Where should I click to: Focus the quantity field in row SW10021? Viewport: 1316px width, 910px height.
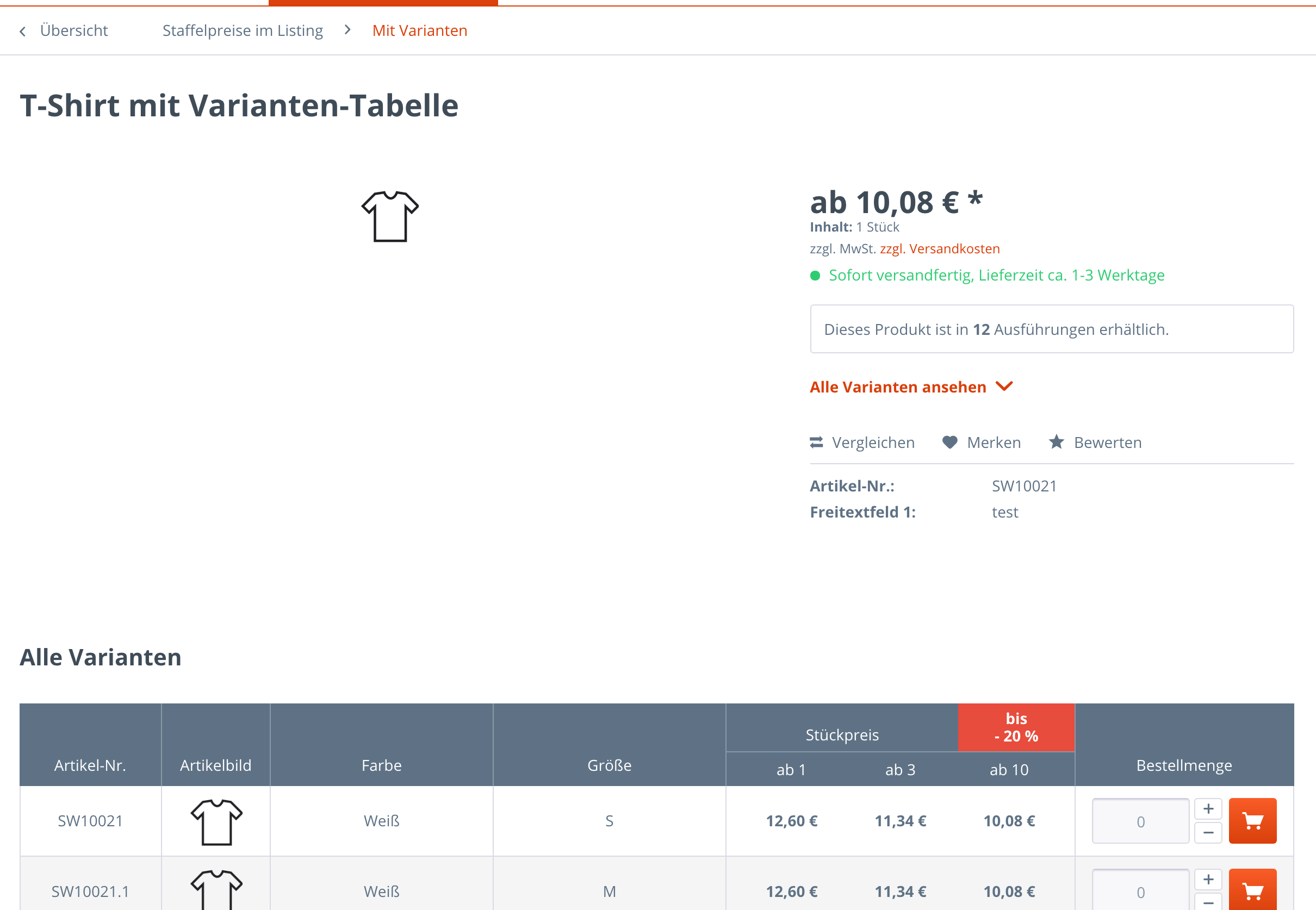[x=1140, y=821]
